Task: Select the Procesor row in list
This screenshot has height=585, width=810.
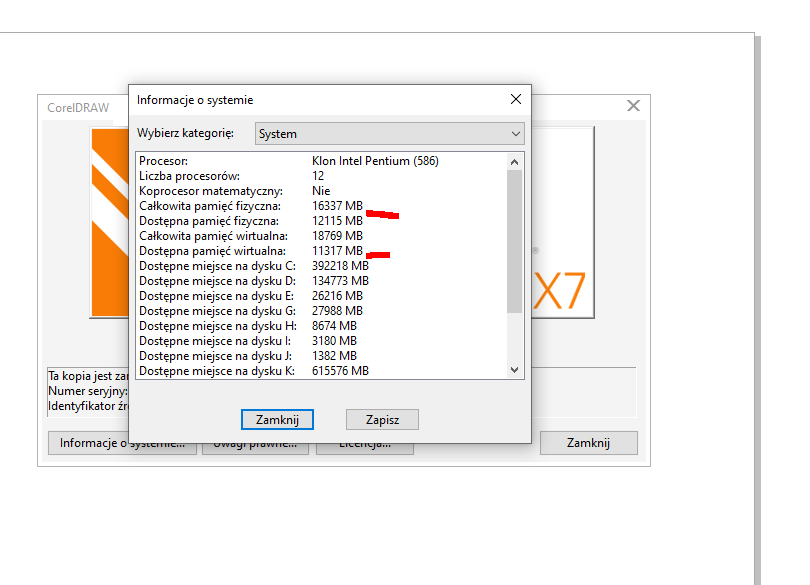Action: click(322, 161)
